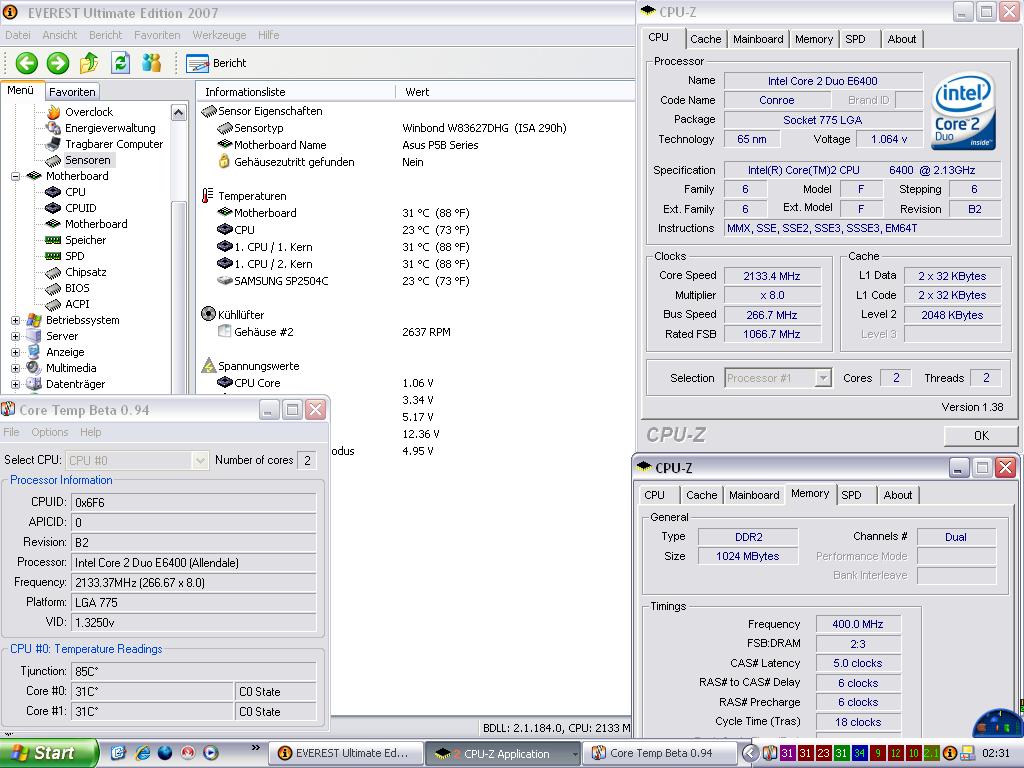Click the green Forward arrow in EVEREST toolbar
The height and width of the screenshot is (768, 1024).
tap(57, 63)
